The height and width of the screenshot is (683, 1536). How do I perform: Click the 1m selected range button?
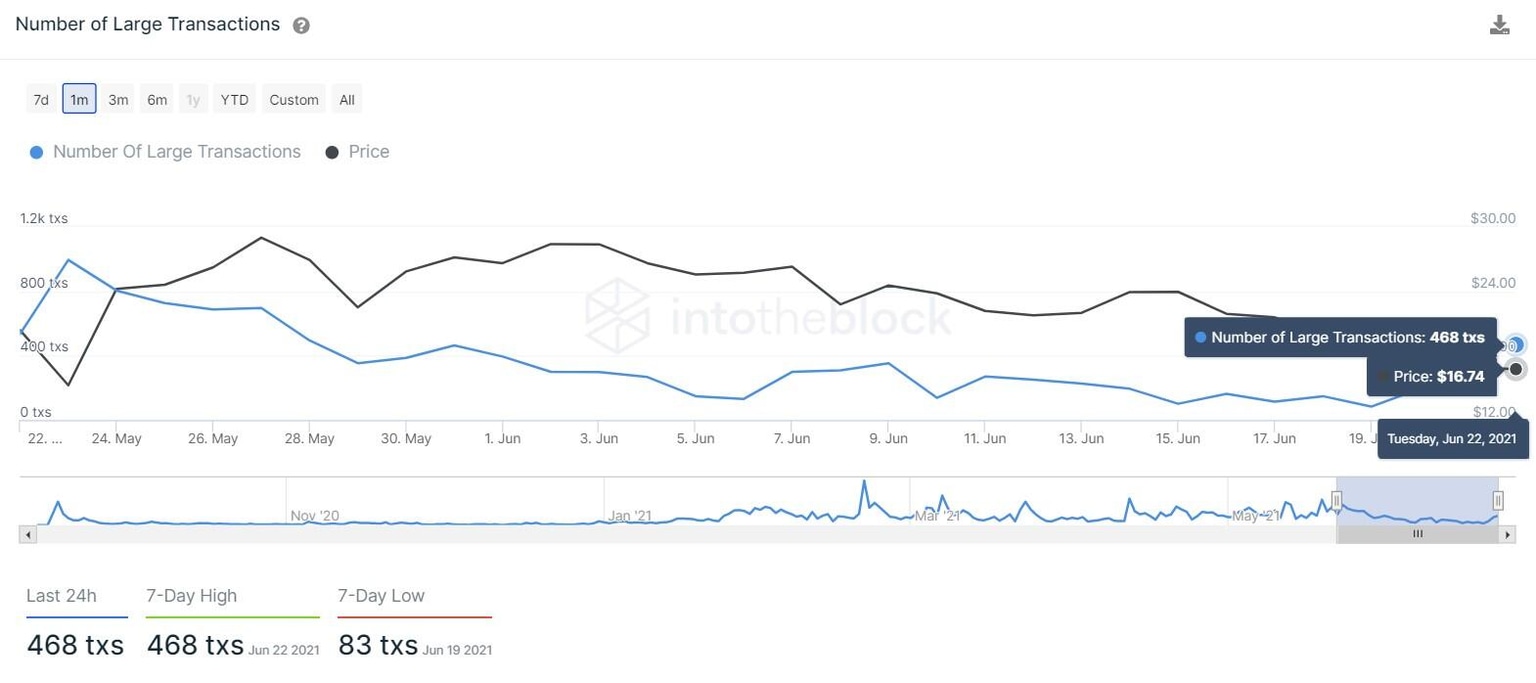pyautogui.click(x=79, y=99)
